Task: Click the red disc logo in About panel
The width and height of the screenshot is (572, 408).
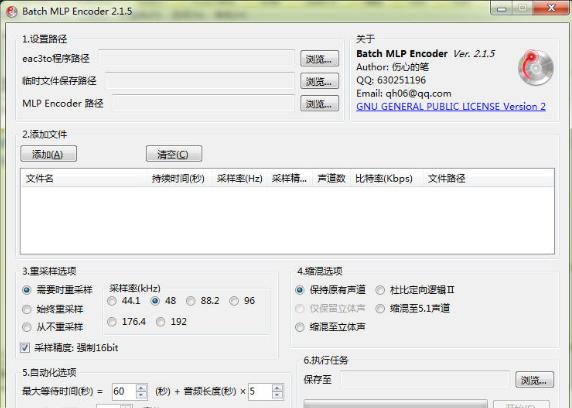Action: click(x=536, y=68)
